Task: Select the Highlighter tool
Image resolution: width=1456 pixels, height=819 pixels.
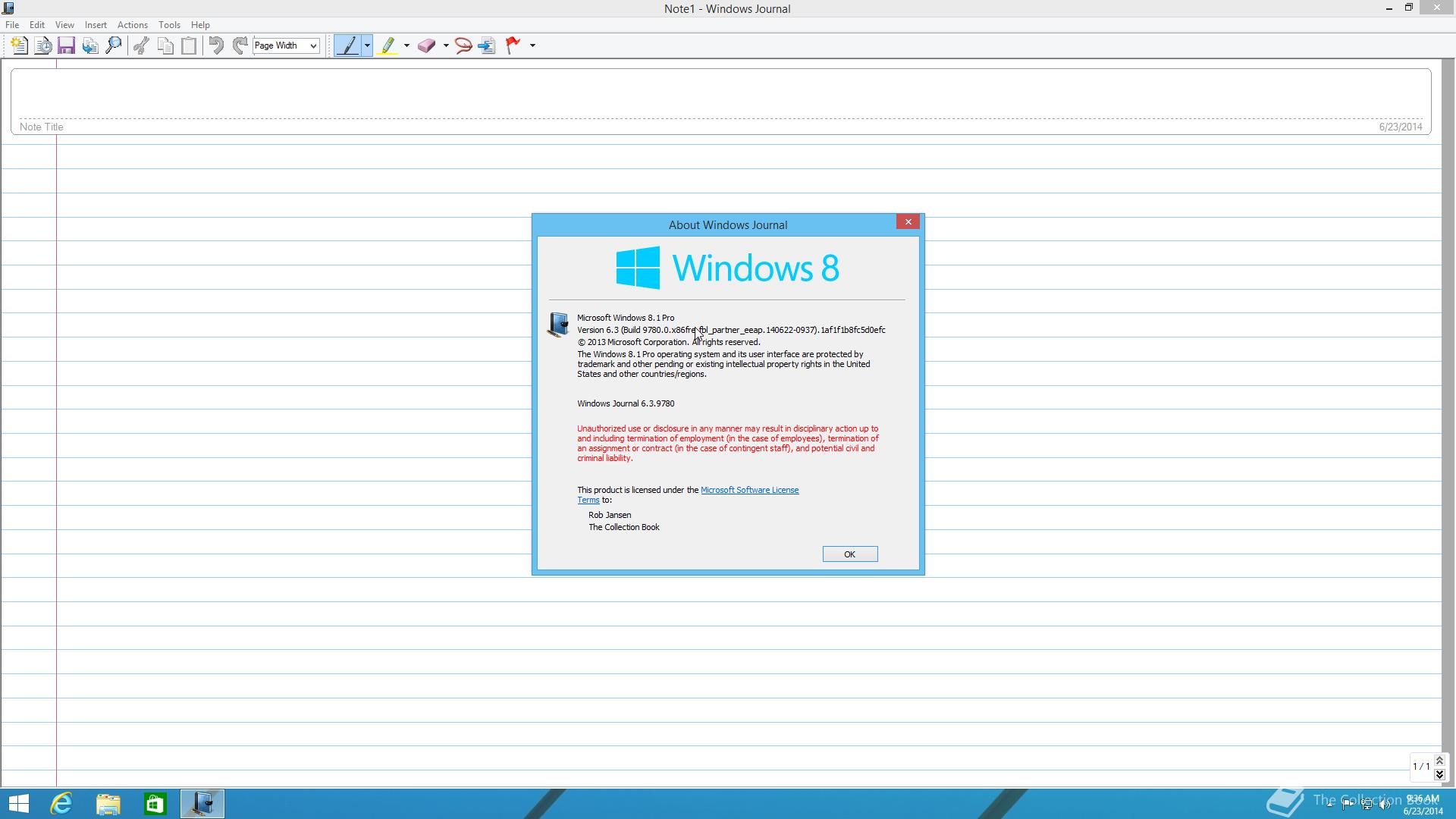Action: tap(388, 45)
